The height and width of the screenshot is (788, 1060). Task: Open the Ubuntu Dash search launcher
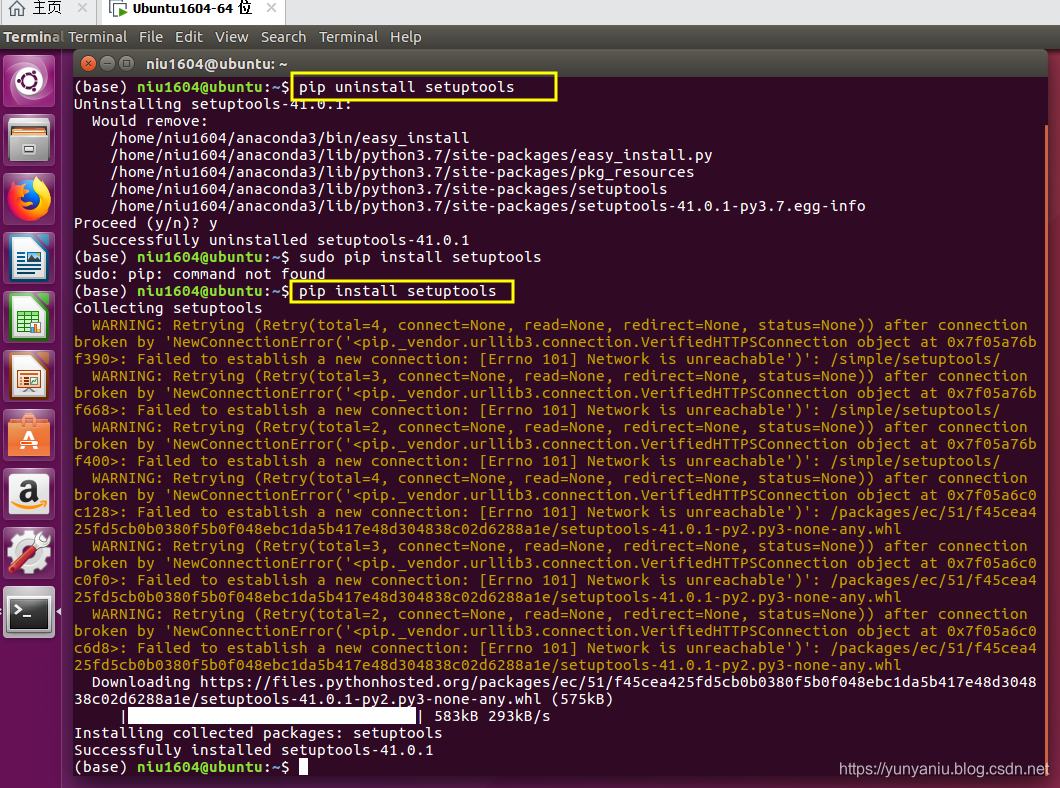[x=29, y=82]
